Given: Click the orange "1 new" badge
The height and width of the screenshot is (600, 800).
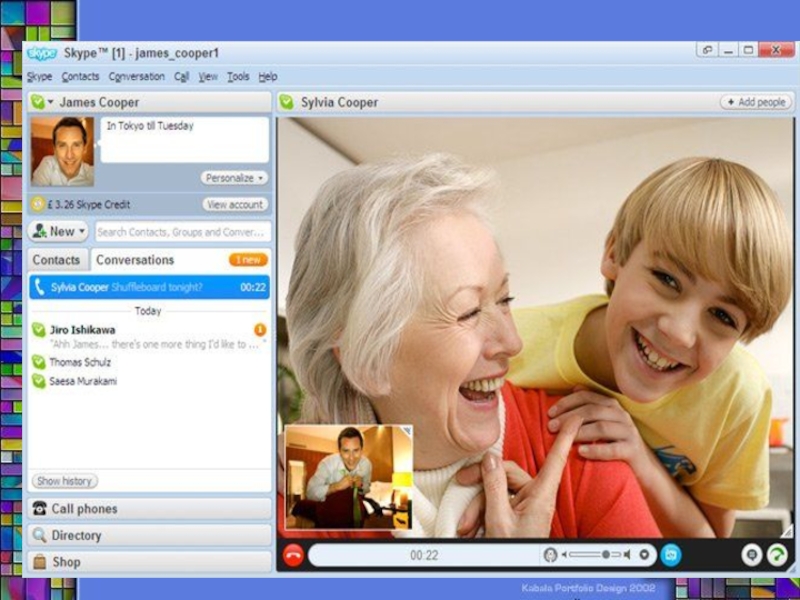Looking at the screenshot, I should coord(248,260).
